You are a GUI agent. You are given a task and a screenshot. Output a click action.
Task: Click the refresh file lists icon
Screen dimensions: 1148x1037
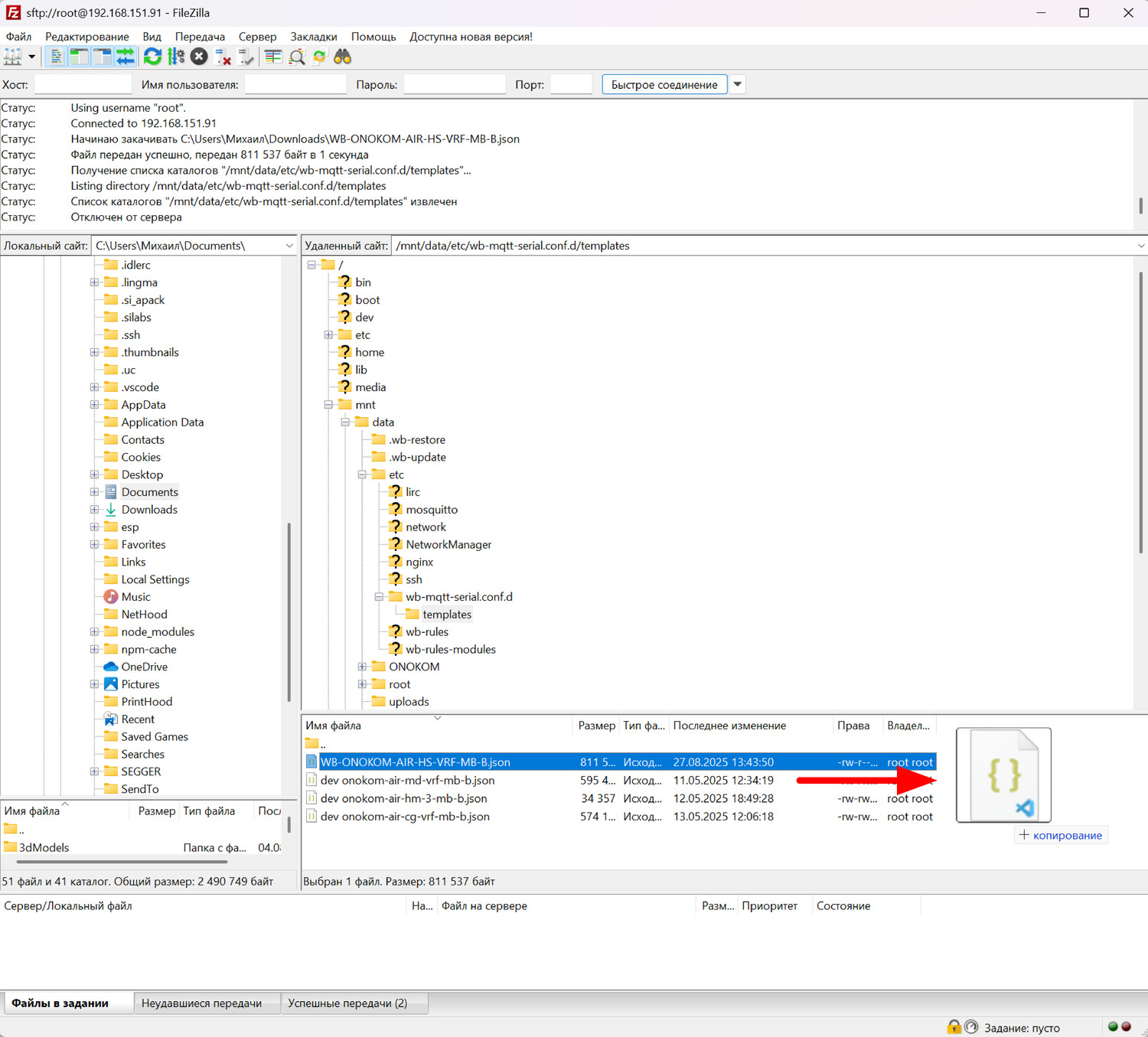152,57
